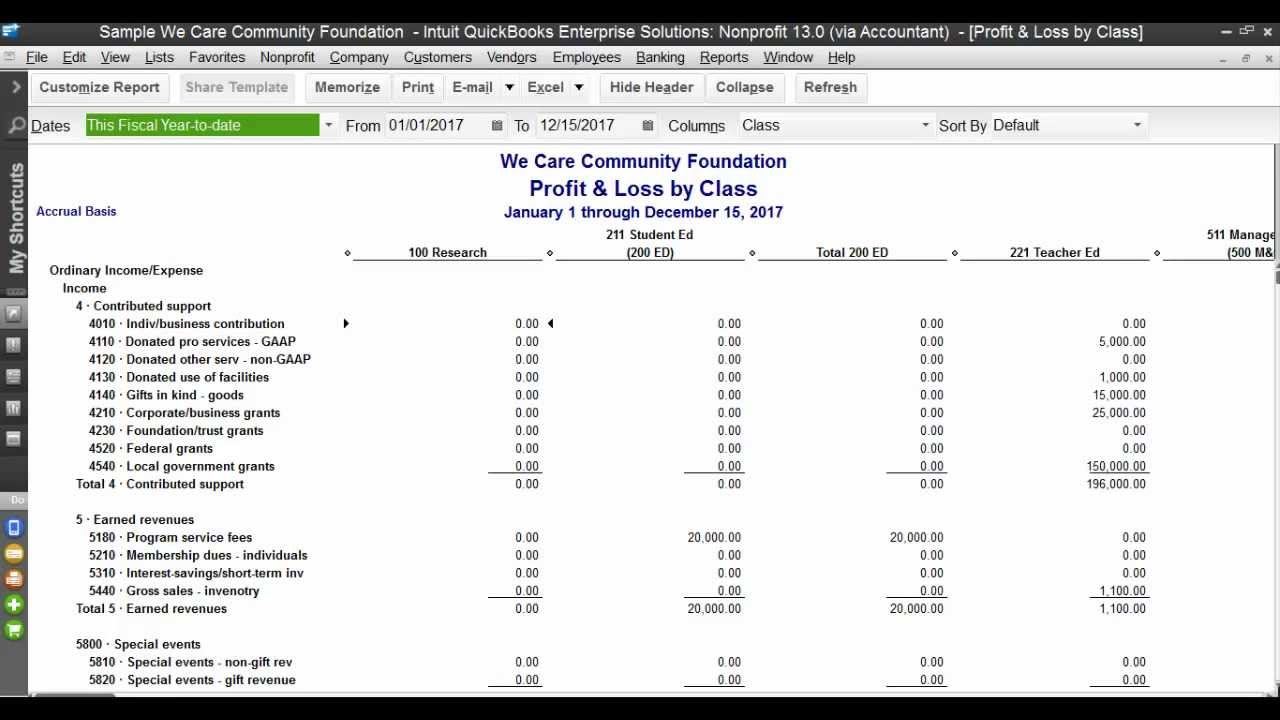
Task: Click the shortcut arrow icon in sidebar
Action: click(14, 314)
